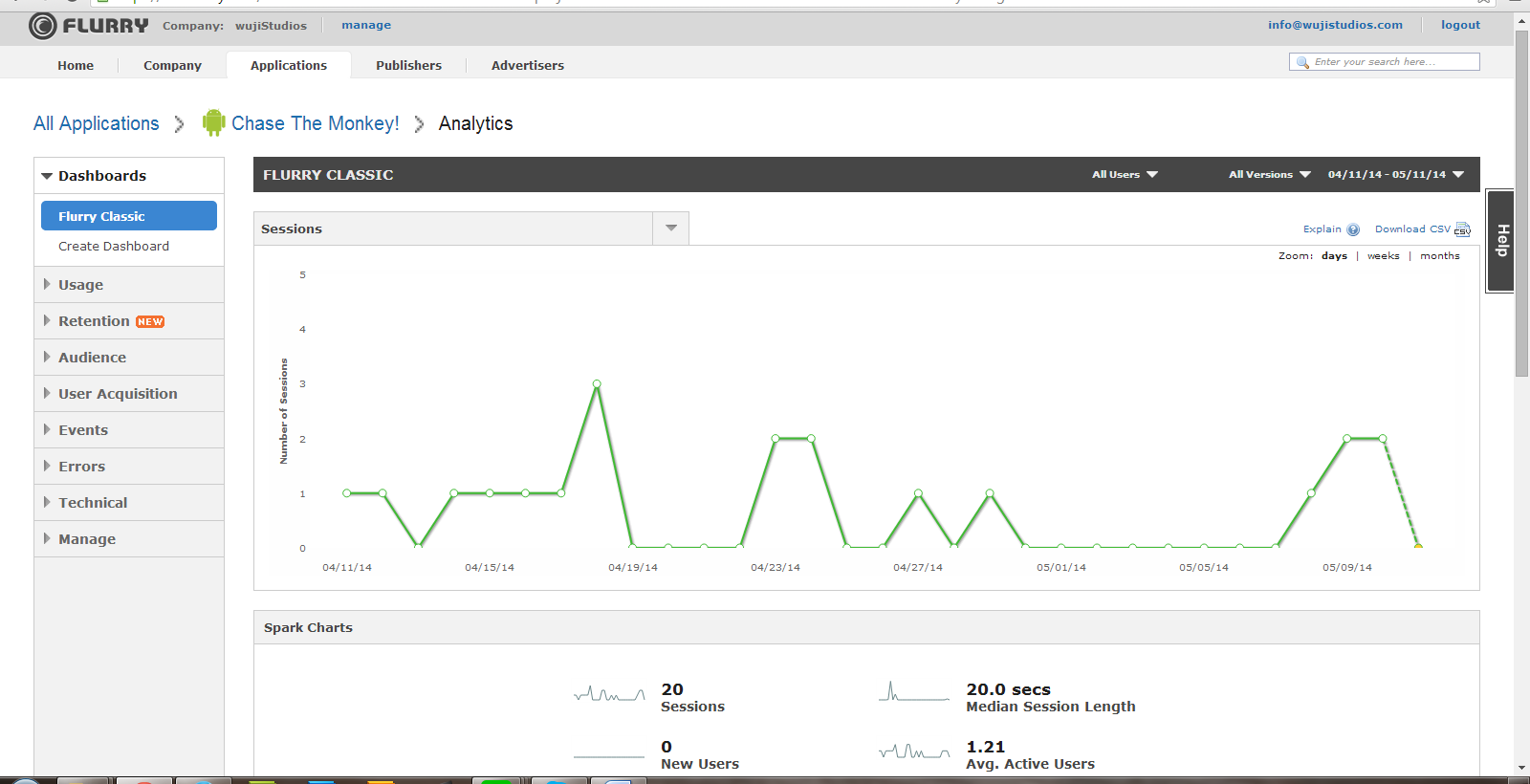1530x784 pixels.
Task: Select the Applications tab
Action: coord(289,65)
